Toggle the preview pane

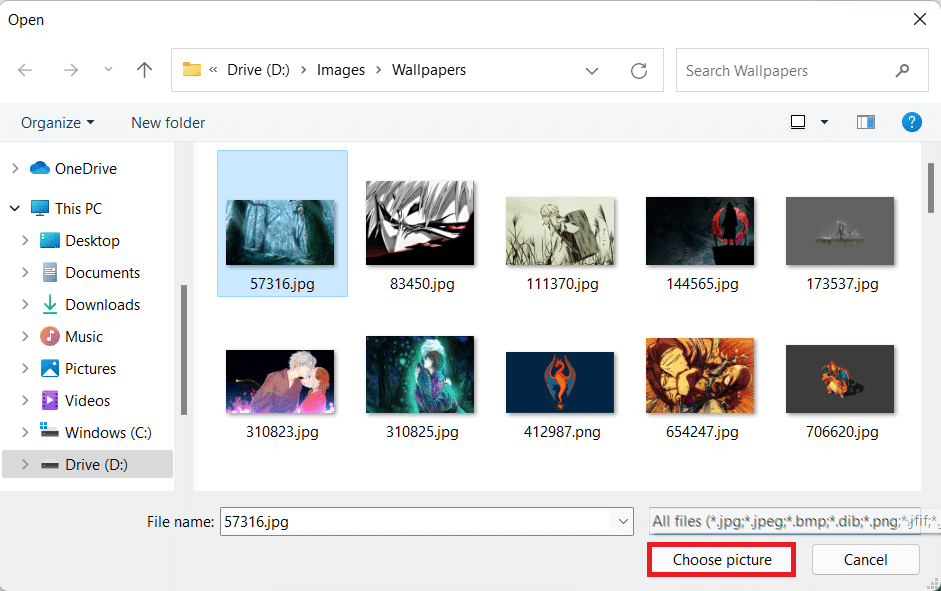pos(865,122)
